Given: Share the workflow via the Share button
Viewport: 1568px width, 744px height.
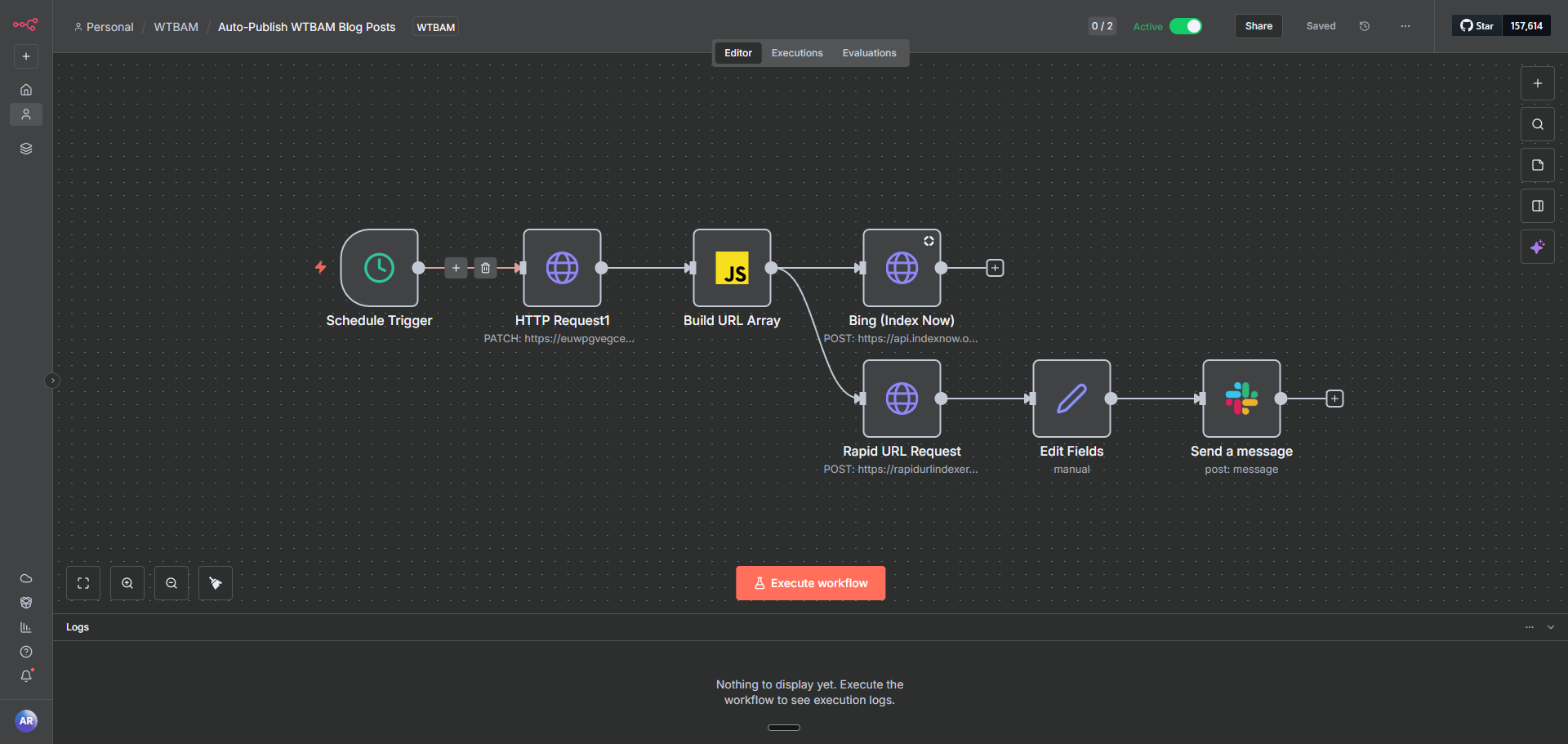Looking at the screenshot, I should pos(1258,25).
